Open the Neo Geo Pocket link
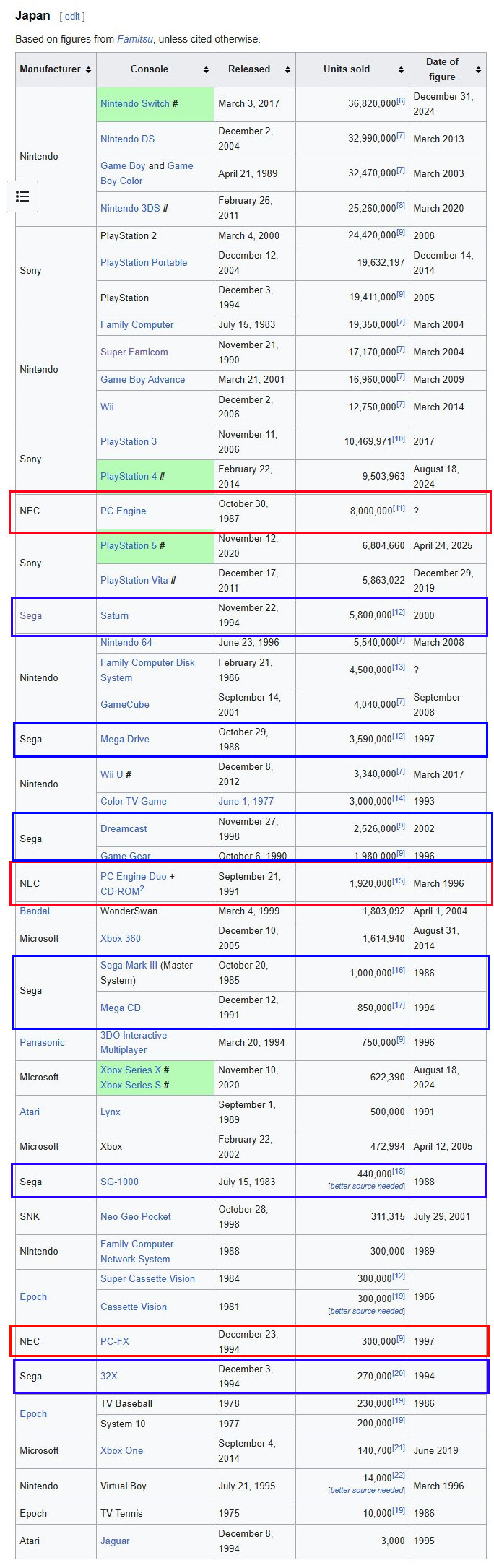Screen dimensions: 494x1568 [x=136, y=1216]
